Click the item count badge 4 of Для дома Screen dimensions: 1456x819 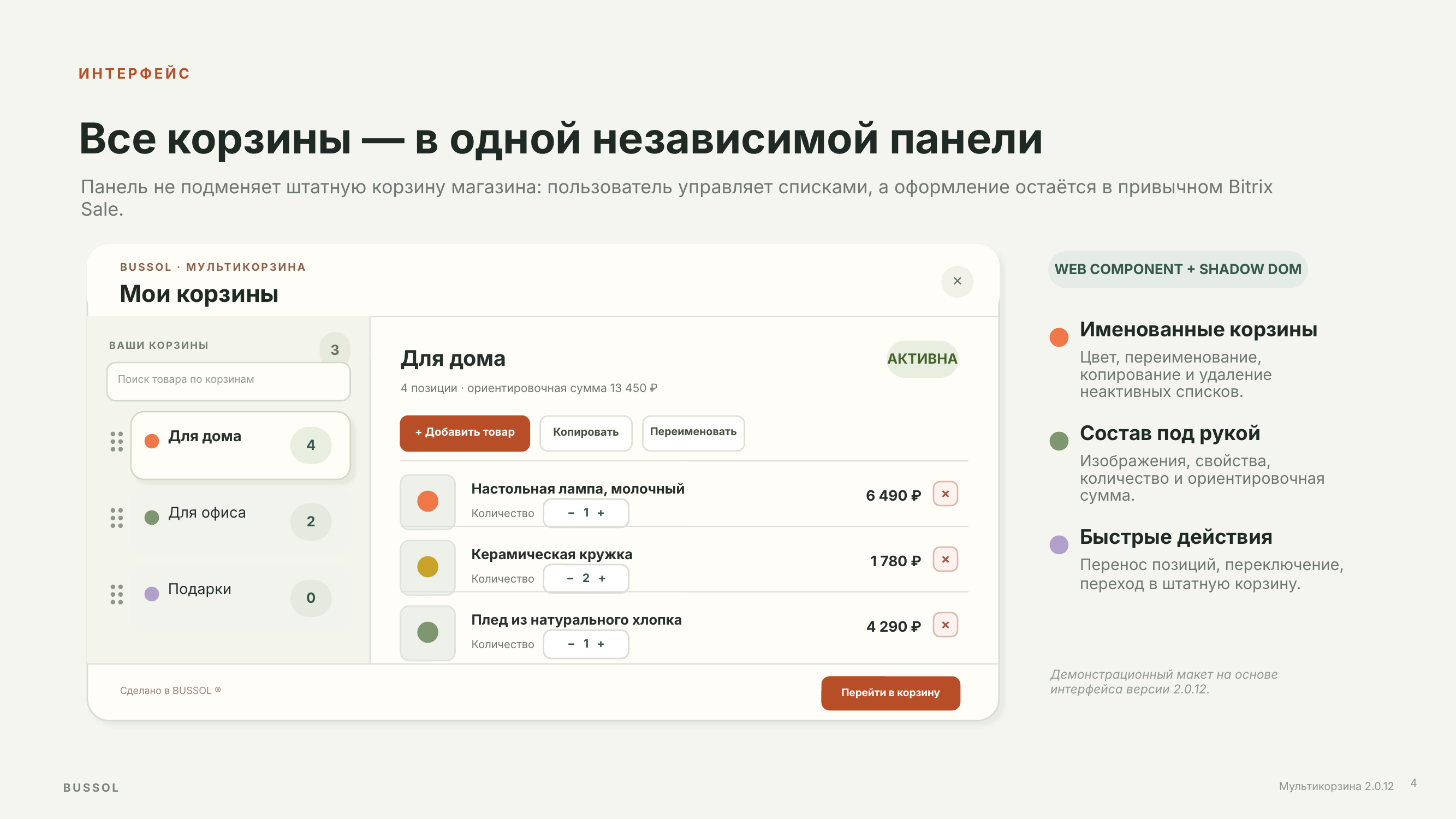(x=311, y=446)
